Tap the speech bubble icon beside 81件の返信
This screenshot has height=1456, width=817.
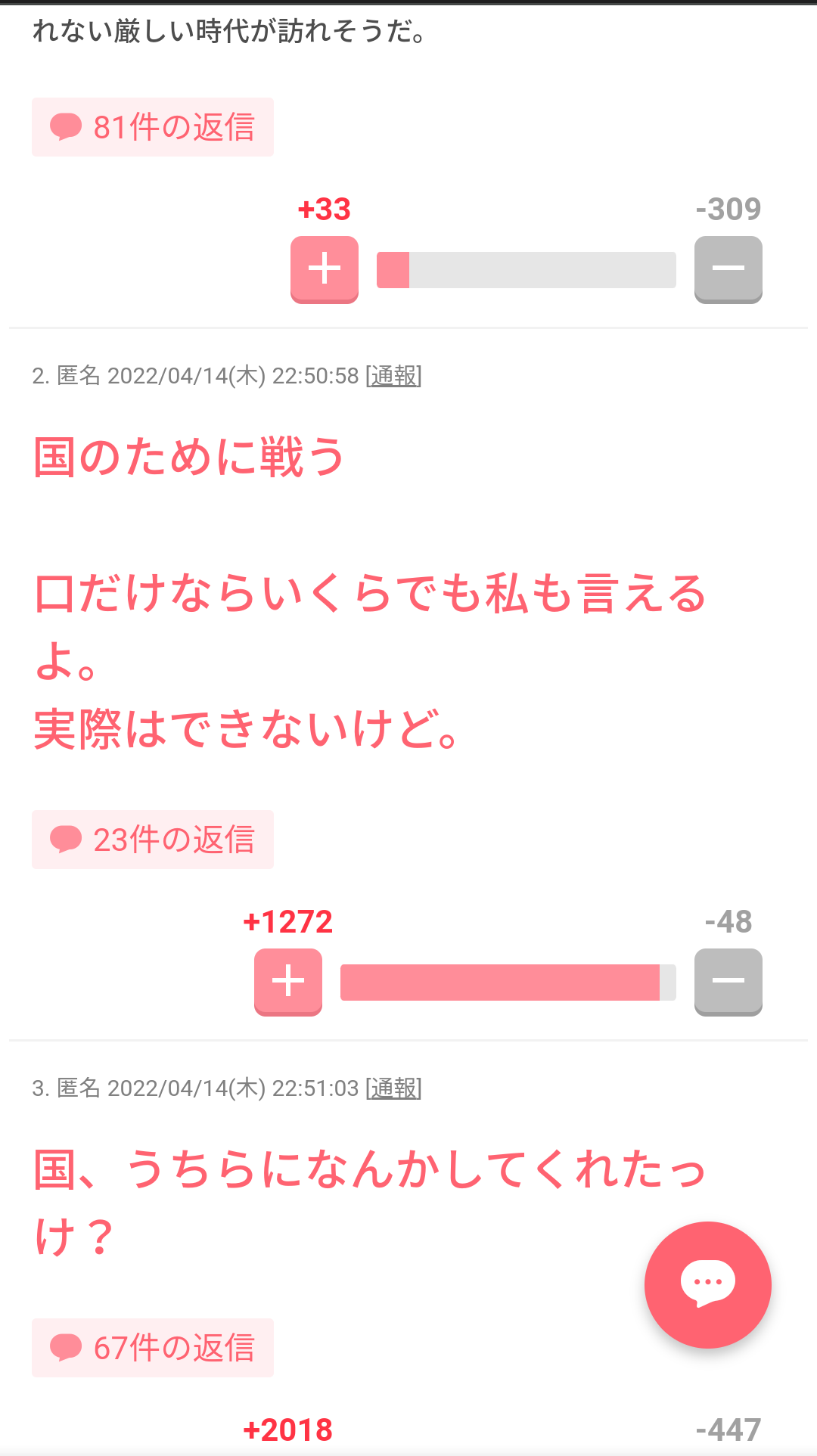pos(66,126)
